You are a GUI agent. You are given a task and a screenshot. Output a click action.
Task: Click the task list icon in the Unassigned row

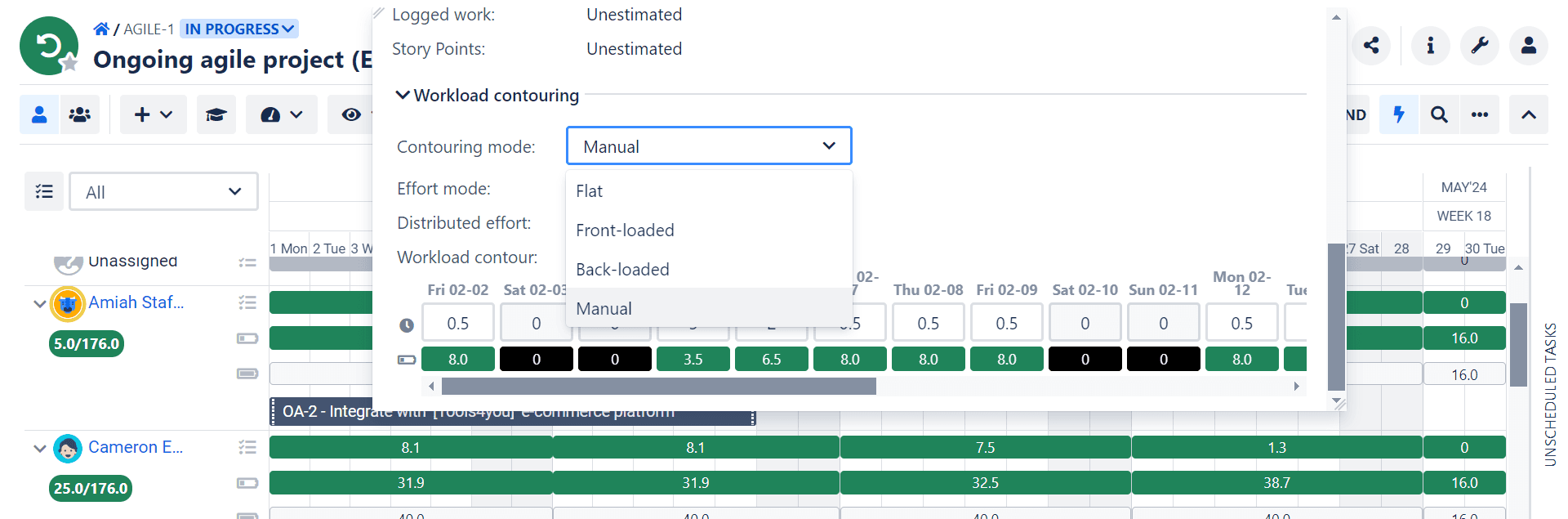coord(247,262)
